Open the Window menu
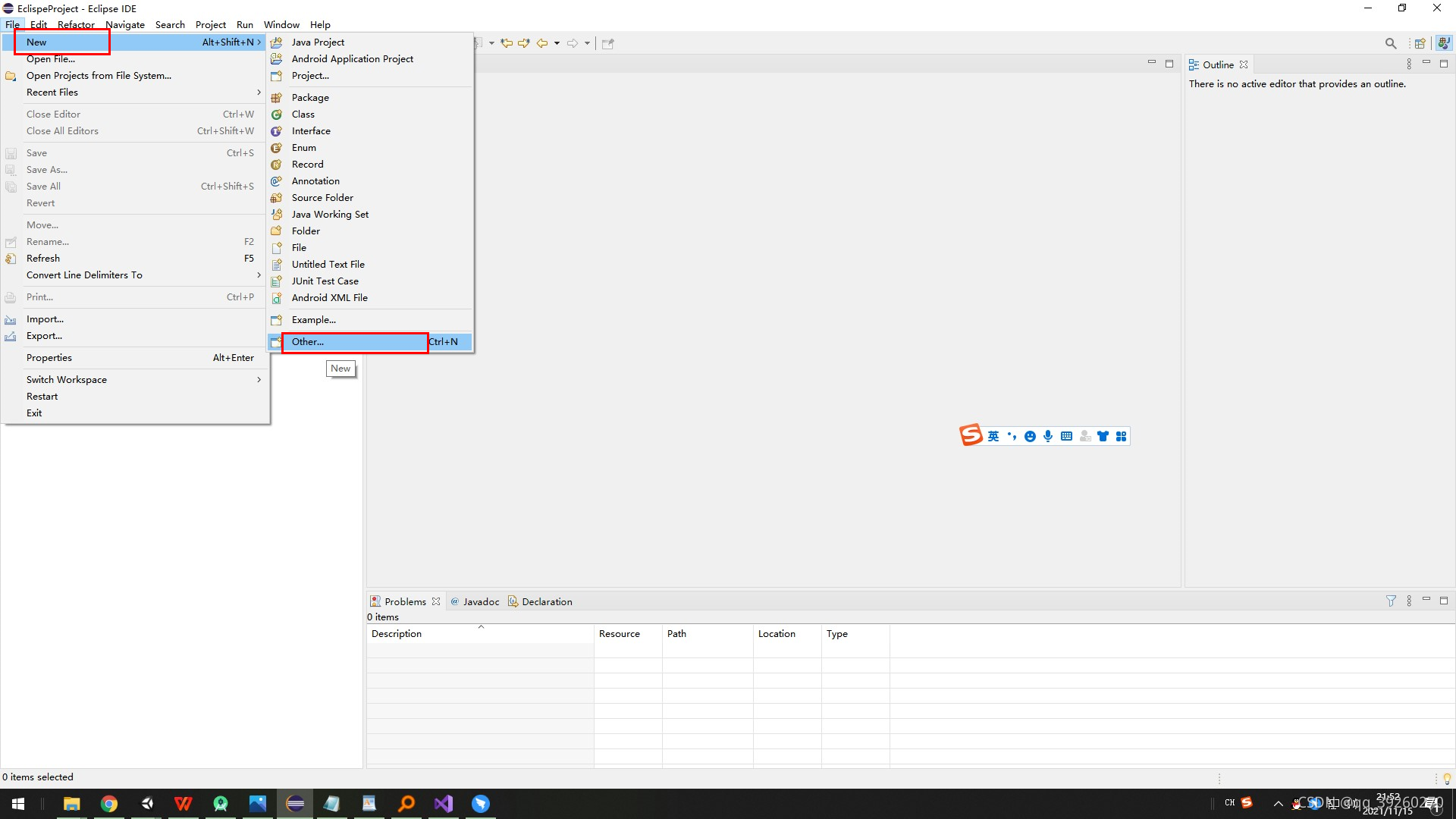 [x=281, y=25]
